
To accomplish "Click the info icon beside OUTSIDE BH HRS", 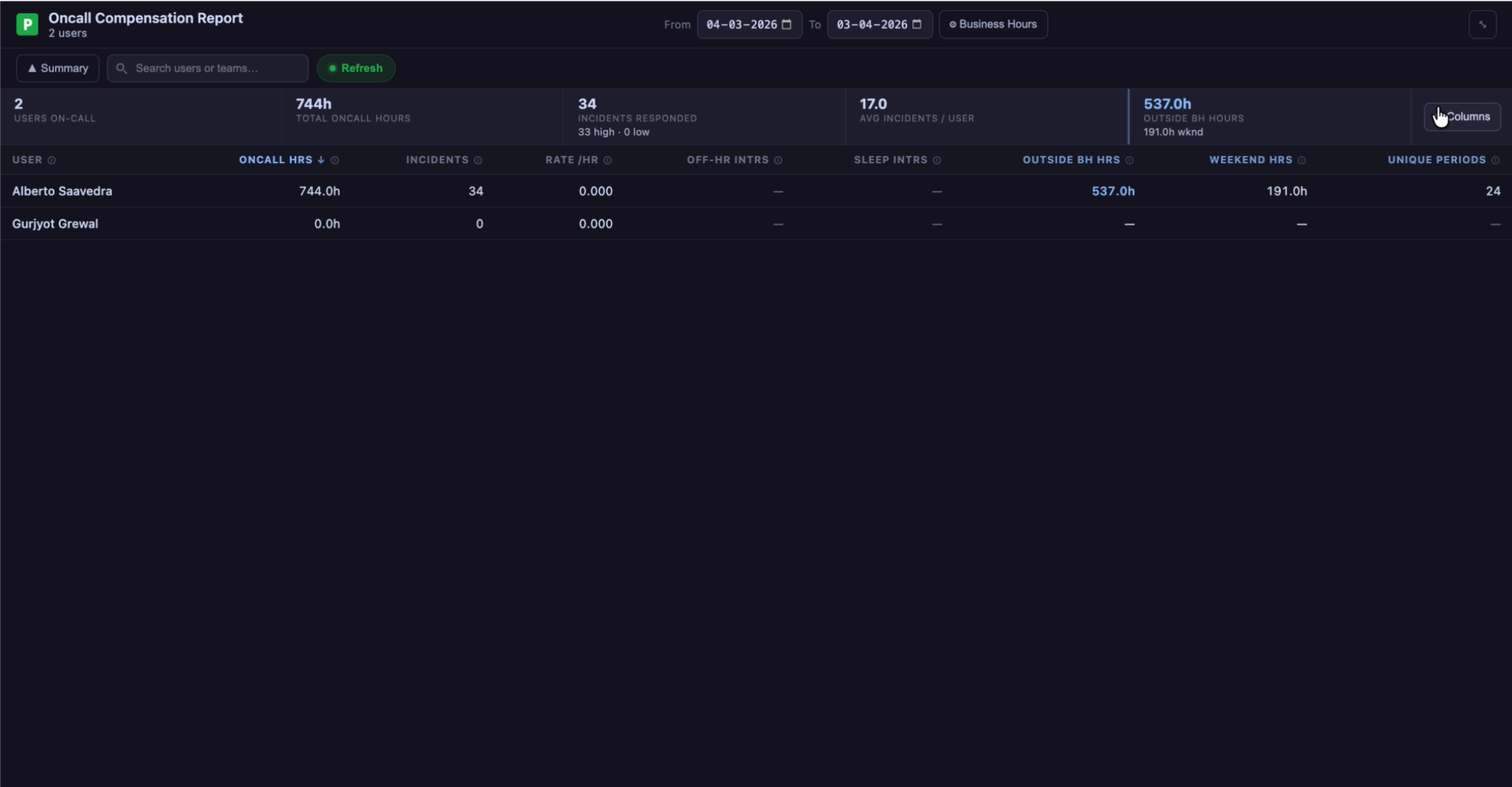I will click(1129, 160).
